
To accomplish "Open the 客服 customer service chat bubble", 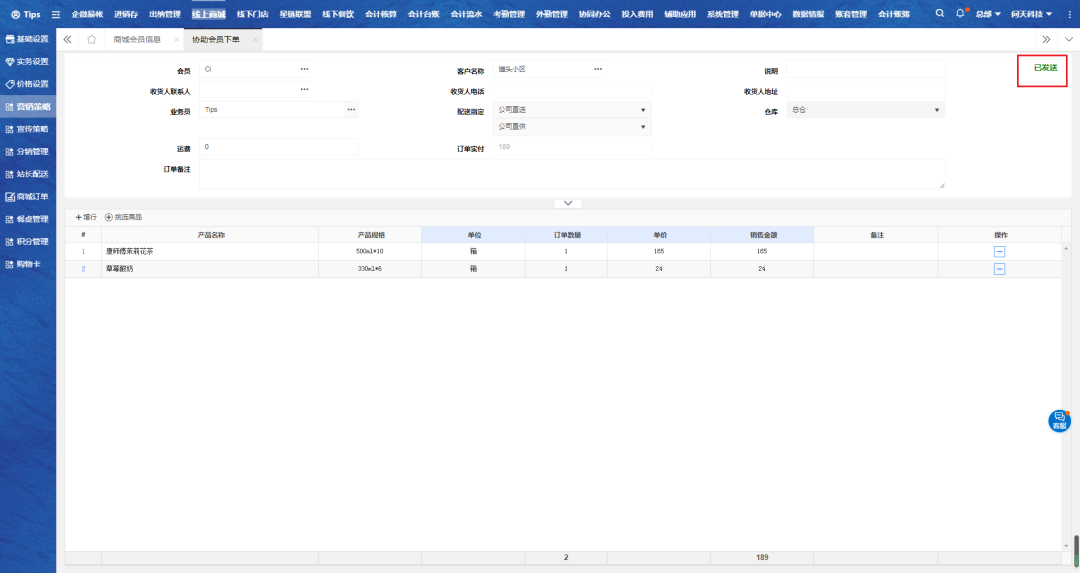I will (1059, 421).
